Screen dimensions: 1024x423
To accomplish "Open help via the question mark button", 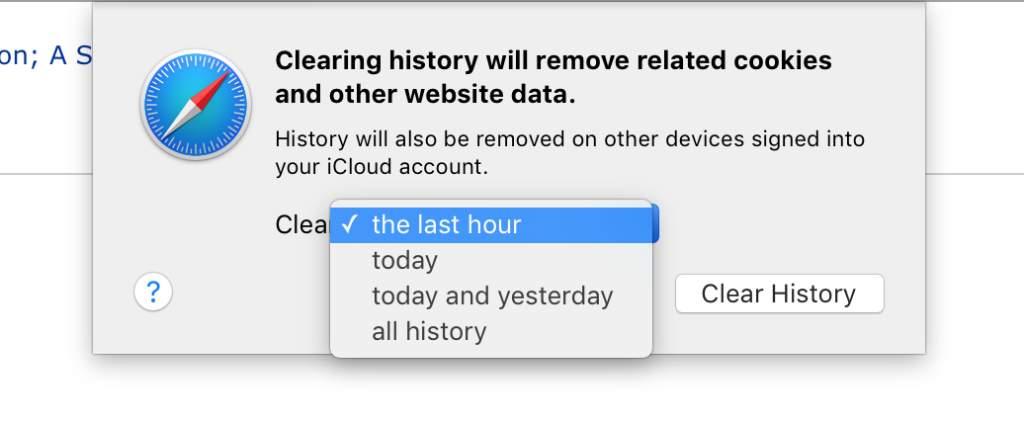I will tap(153, 292).
